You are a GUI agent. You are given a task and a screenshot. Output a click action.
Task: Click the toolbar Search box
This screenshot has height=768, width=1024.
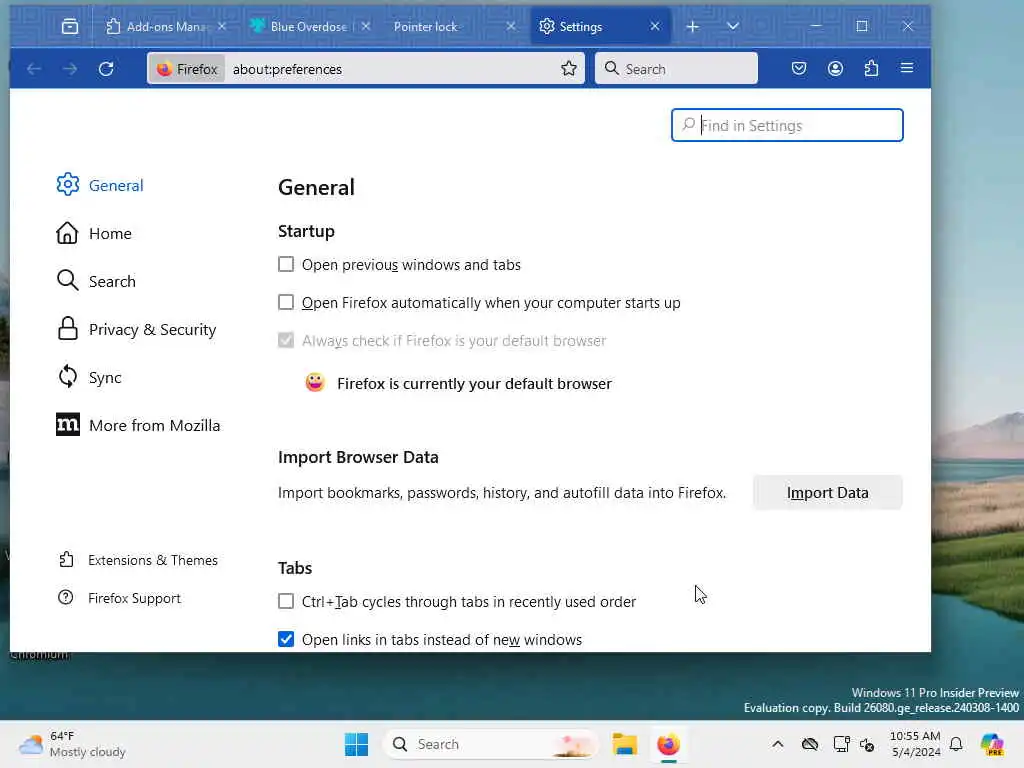click(677, 69)
